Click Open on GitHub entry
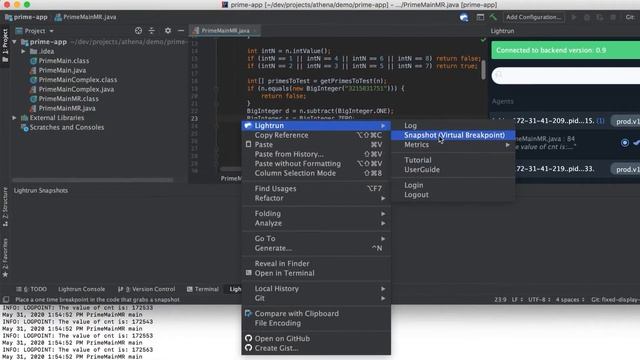Image resolution: width=640 pixels, height=360 pixels. pyautogui.click(x=316, y=339)
